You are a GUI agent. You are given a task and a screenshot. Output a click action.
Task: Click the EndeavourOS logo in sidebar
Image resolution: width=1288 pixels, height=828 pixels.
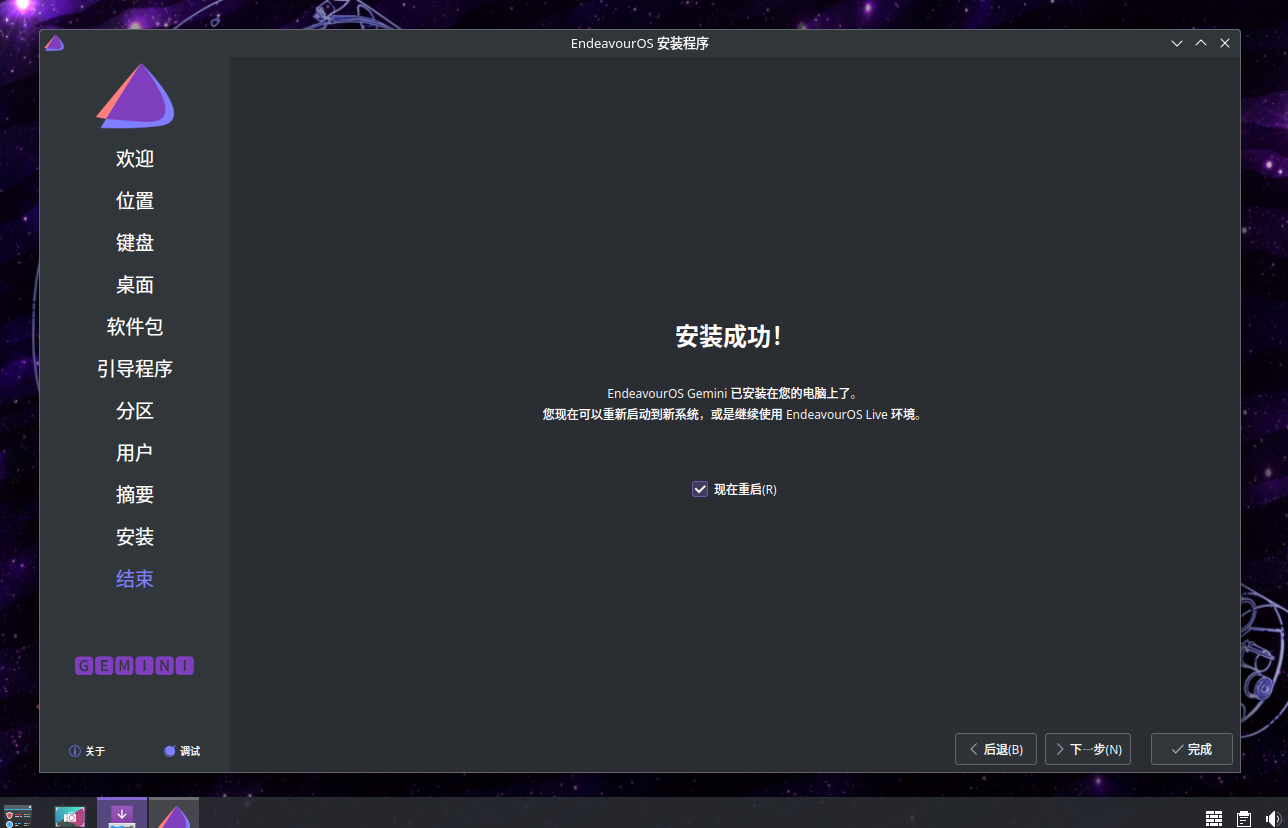pos(135,96)
